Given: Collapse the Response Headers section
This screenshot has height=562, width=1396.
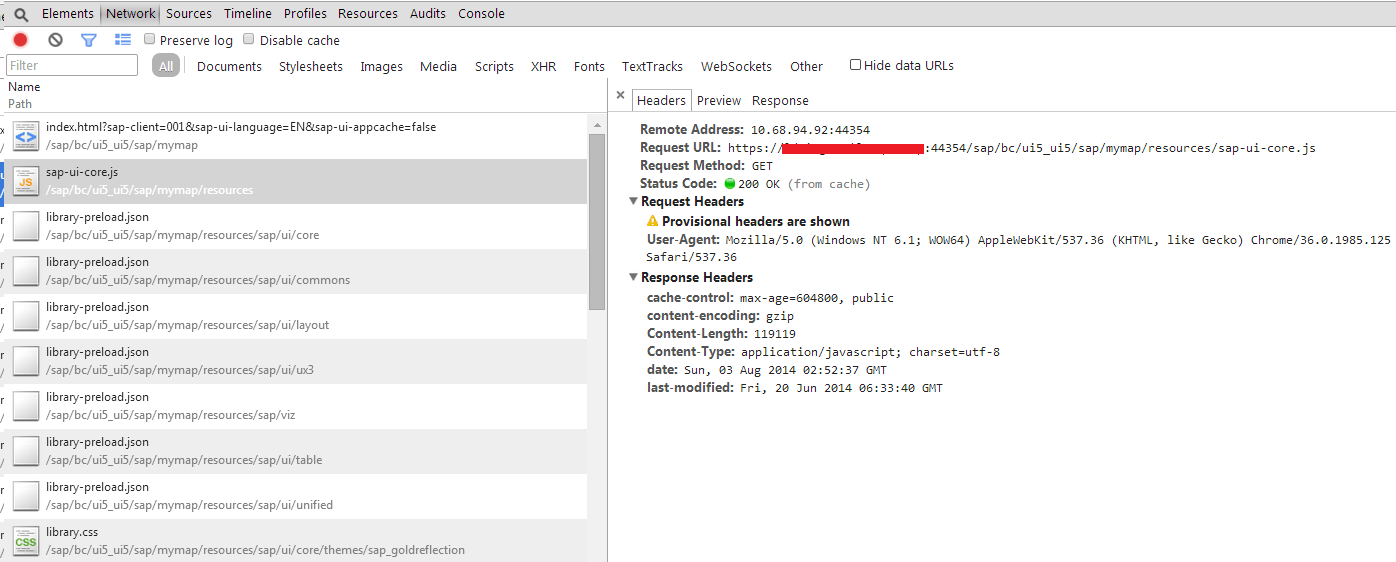Looking at the screenshot, I should click(x=634, y=277).
